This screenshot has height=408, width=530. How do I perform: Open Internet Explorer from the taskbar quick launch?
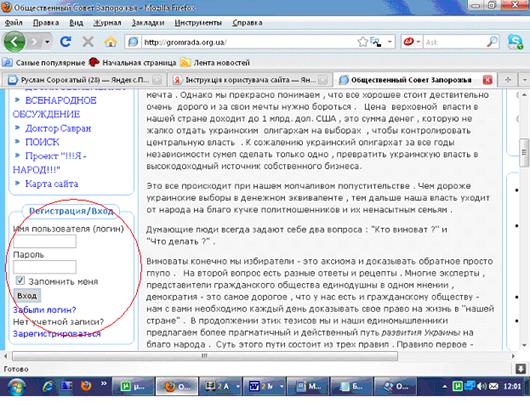pyautogui.click(x=48, y=386)
